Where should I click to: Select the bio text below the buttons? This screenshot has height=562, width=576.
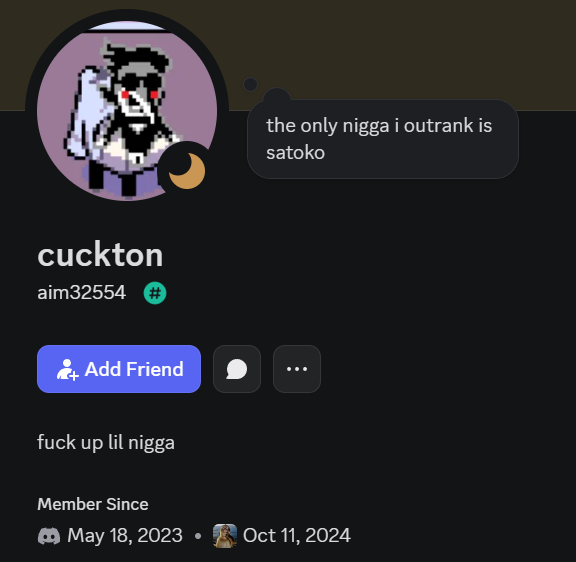click(x=106, y=443)
